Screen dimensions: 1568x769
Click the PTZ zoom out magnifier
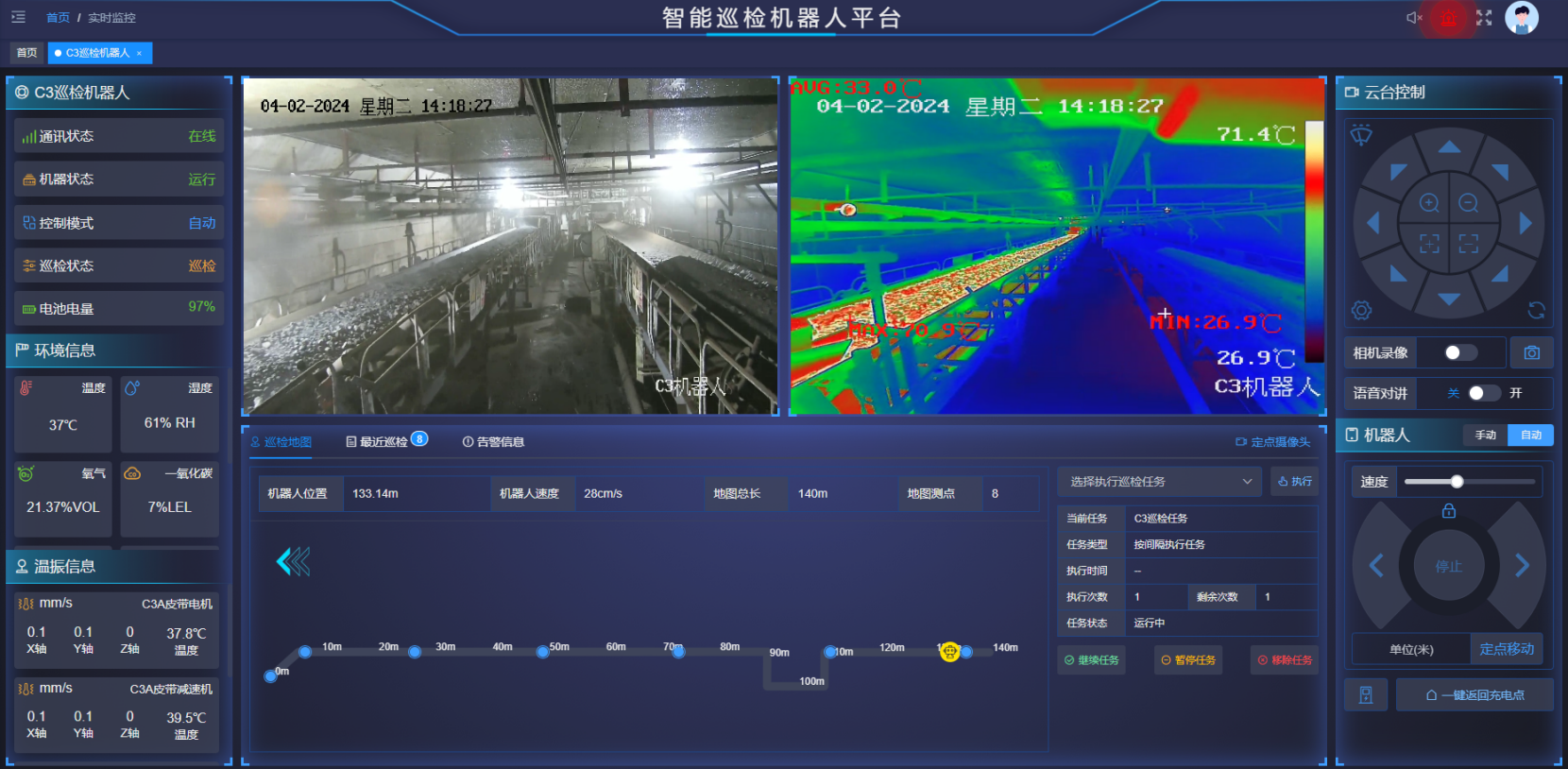(x=1468, y=203)
